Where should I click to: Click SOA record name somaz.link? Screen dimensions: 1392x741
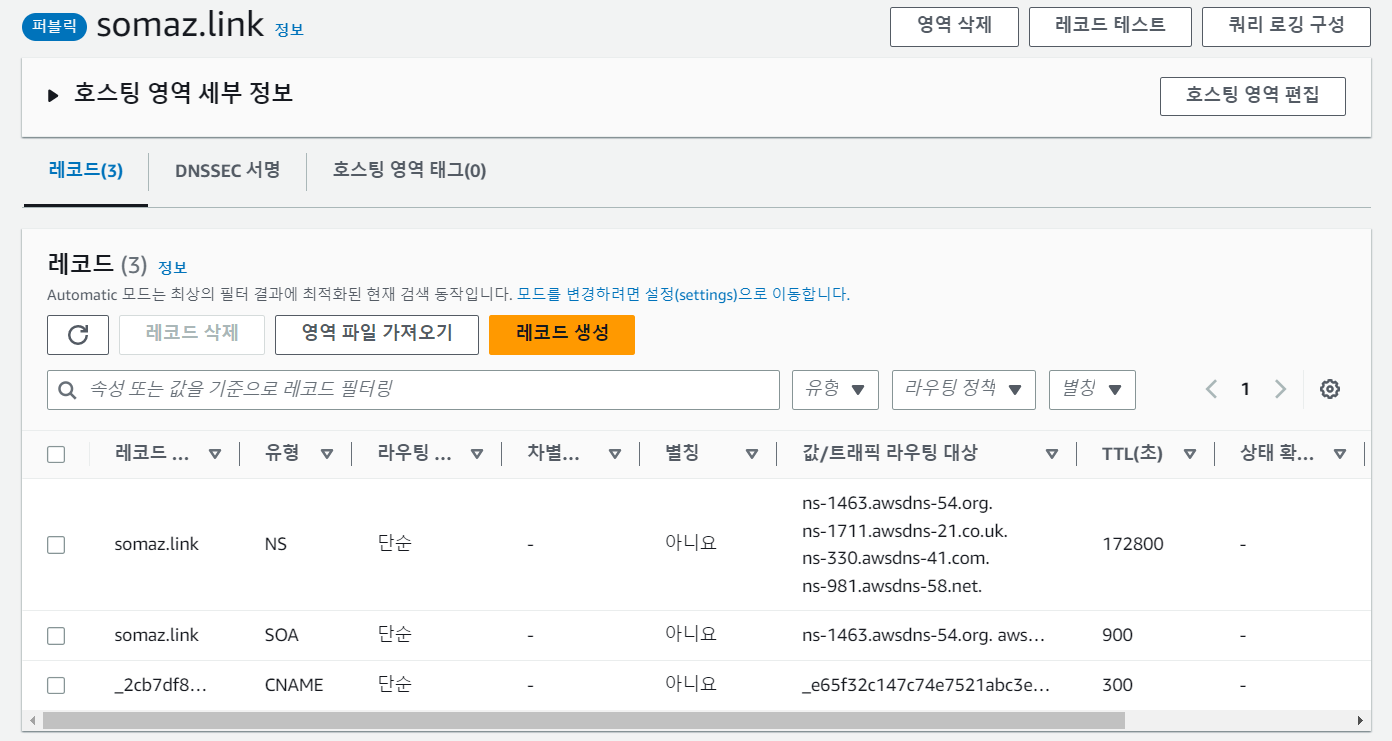157,635
